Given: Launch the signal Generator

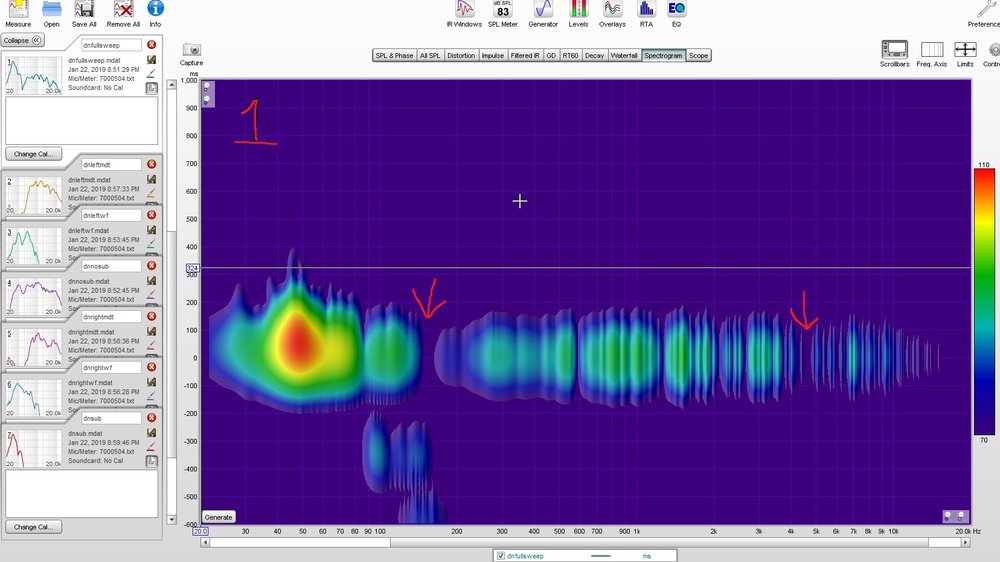Looking at the screenshot, I should click(543, 13).
